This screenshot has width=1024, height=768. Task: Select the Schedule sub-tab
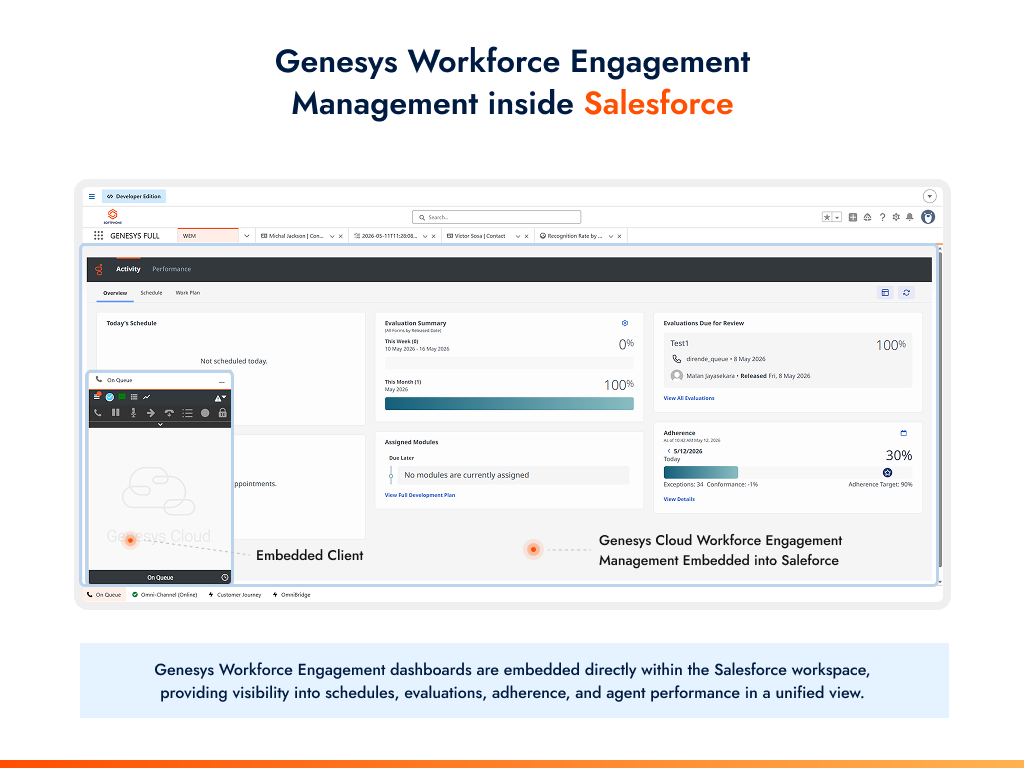pyautogui.click(x=152, y=293)
